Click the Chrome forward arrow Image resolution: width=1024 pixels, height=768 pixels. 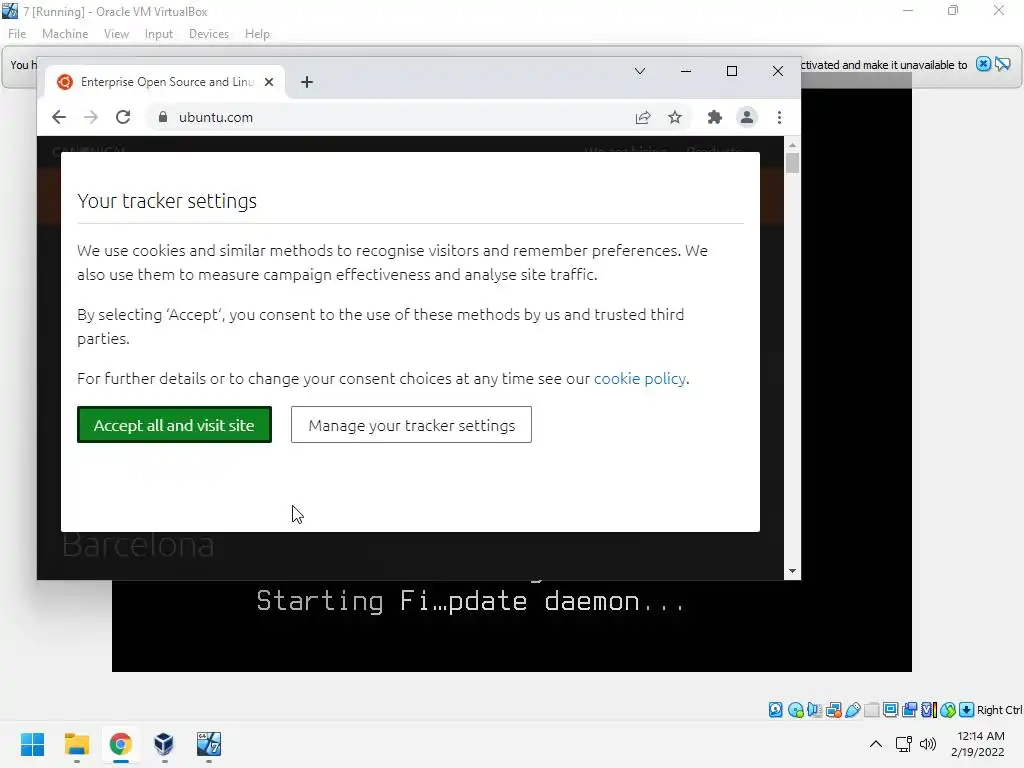pos(91,117)
